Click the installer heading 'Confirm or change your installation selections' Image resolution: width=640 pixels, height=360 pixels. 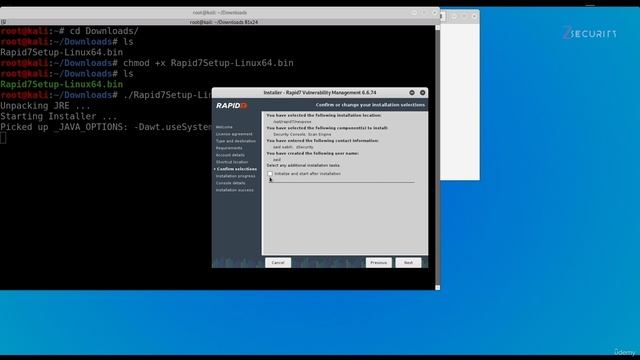[x=370, y=105]
